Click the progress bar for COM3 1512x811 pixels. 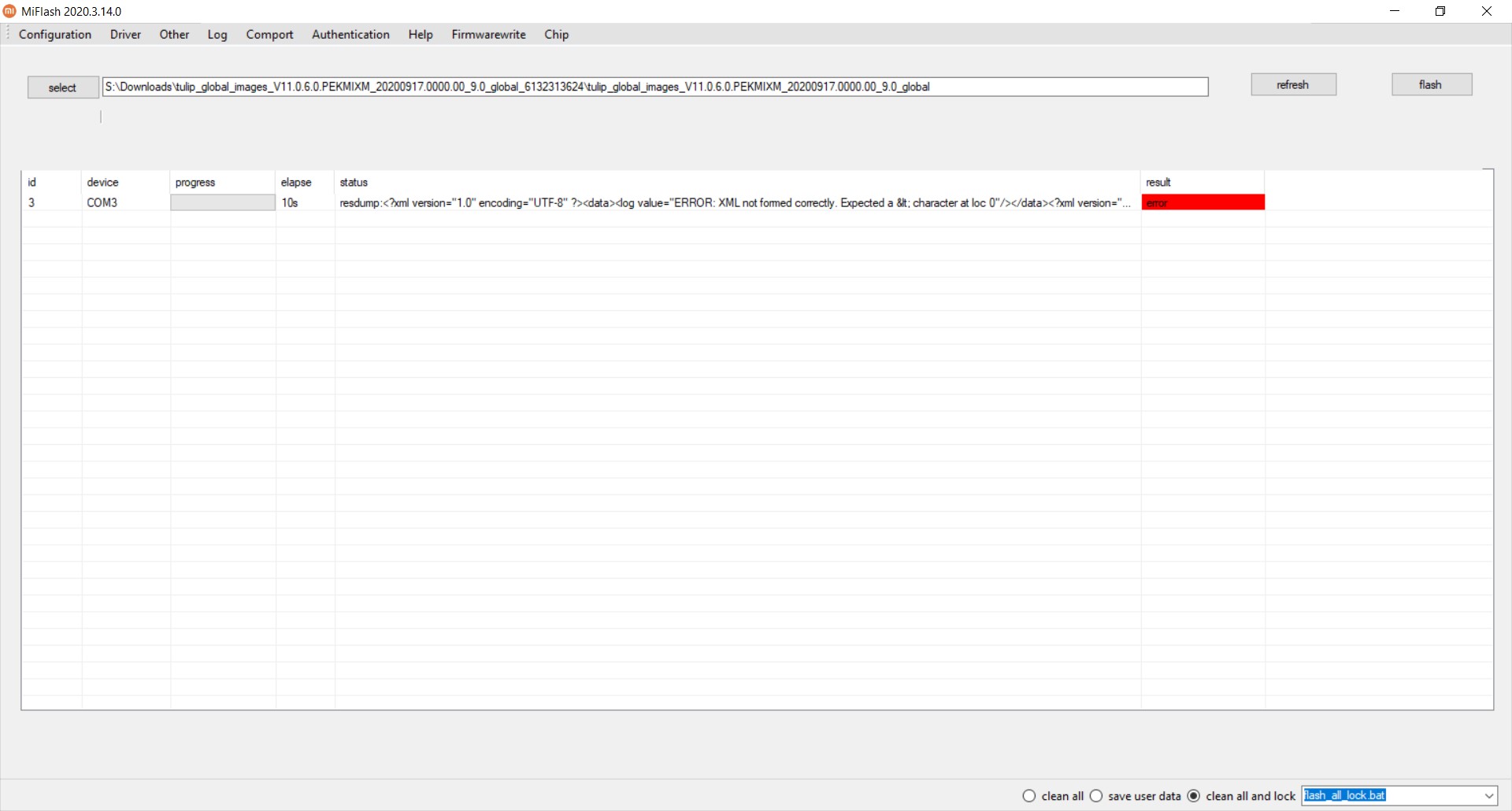pos(223,202)
